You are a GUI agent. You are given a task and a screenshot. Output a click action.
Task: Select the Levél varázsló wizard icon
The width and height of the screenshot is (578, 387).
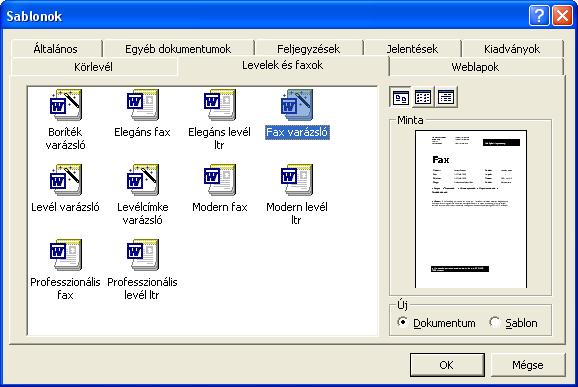(x=66, y=180)
